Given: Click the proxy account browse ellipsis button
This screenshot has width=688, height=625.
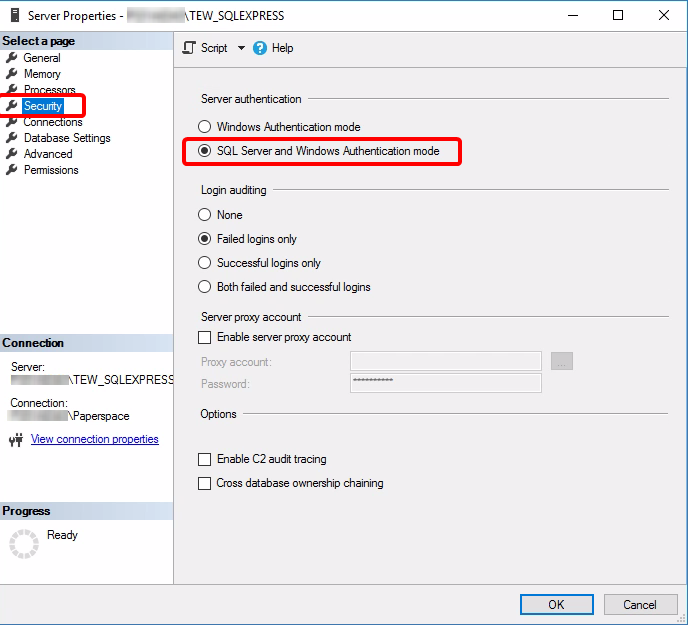Looking at the screenshot, I should pos(562,361).
